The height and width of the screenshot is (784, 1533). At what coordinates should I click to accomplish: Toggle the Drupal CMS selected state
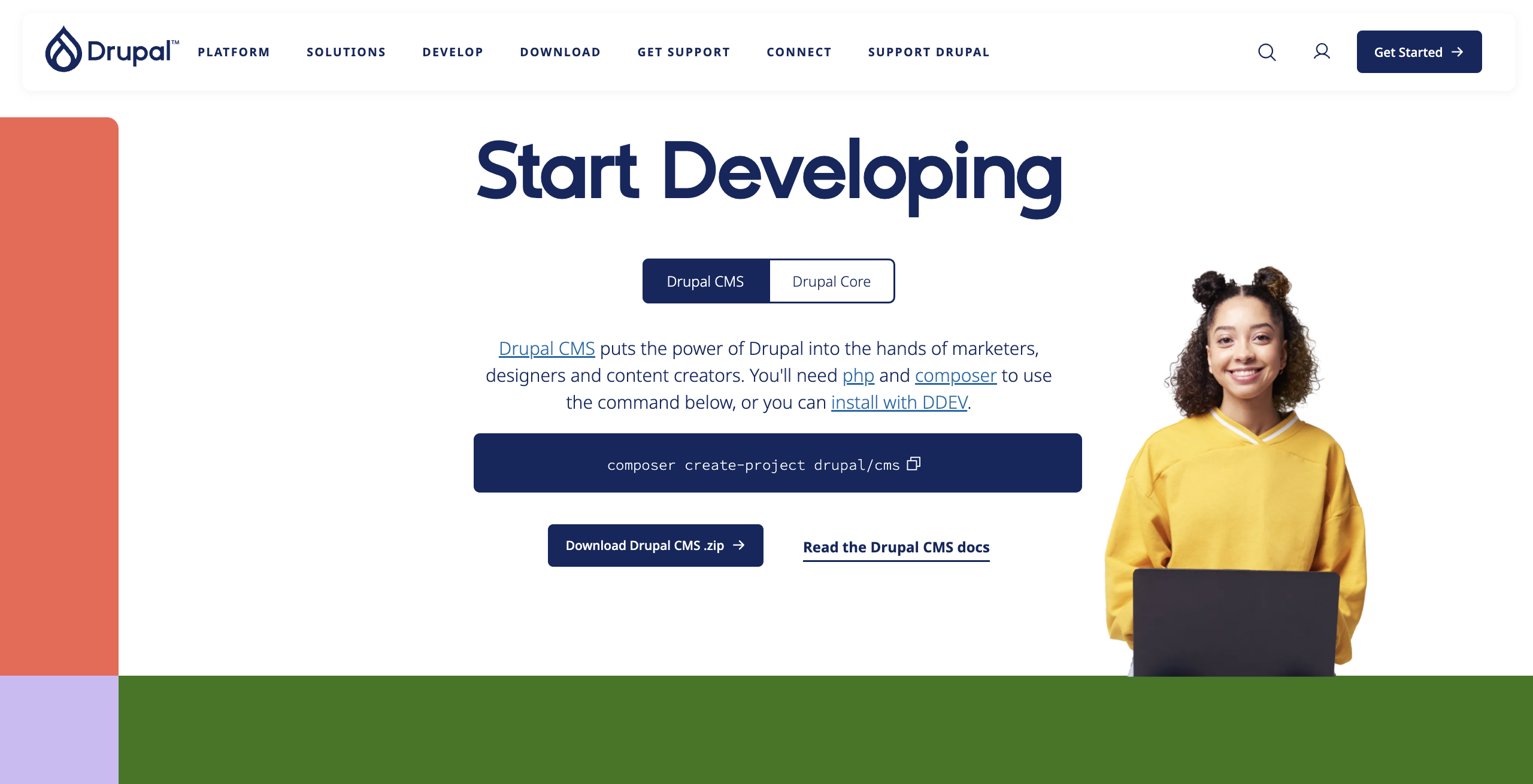click(705, 281)
